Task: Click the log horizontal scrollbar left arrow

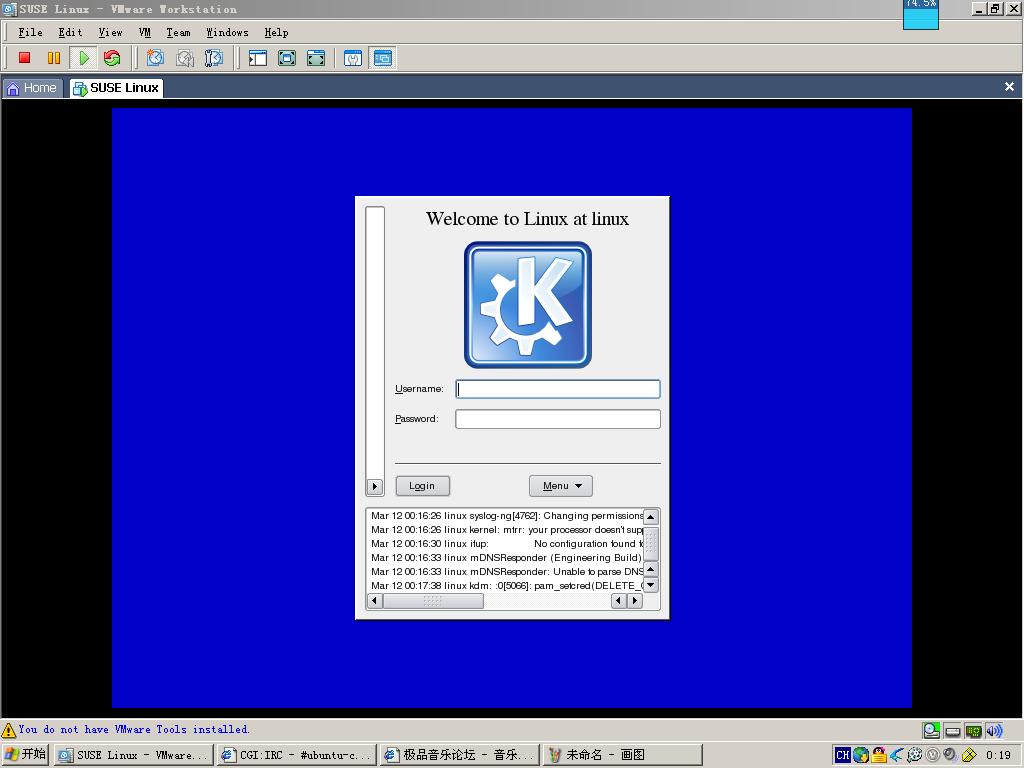Action: tap(374, 600)
